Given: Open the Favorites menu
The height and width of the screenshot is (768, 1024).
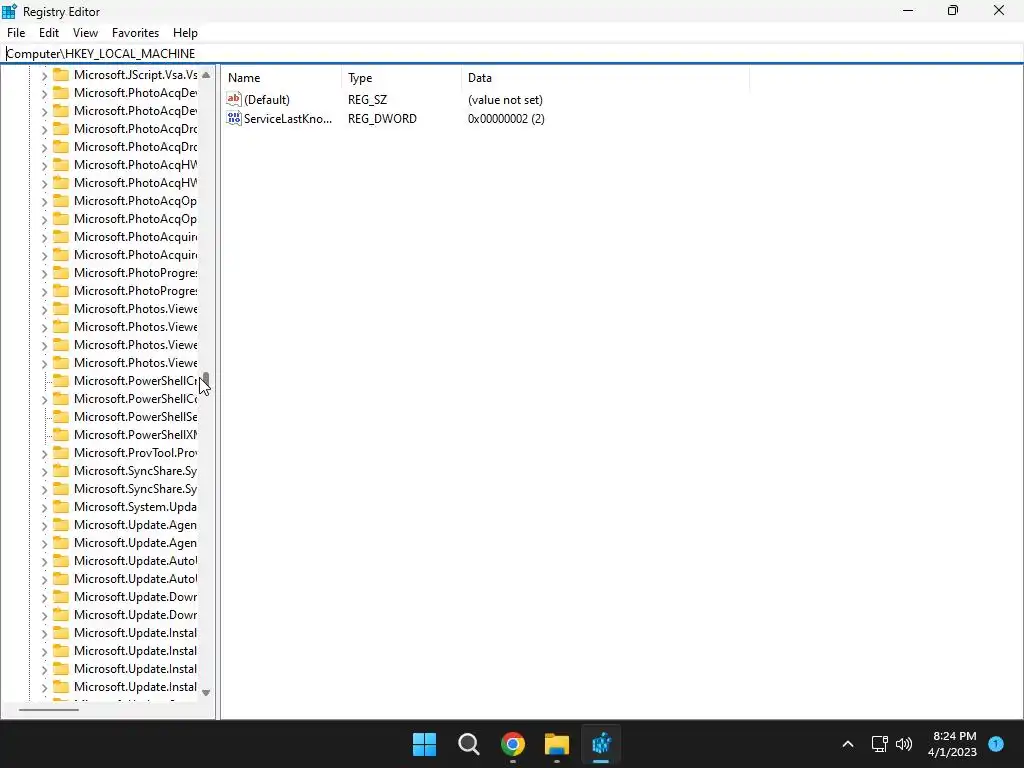Looking at the screenshot, I should (x=135, y=33).
